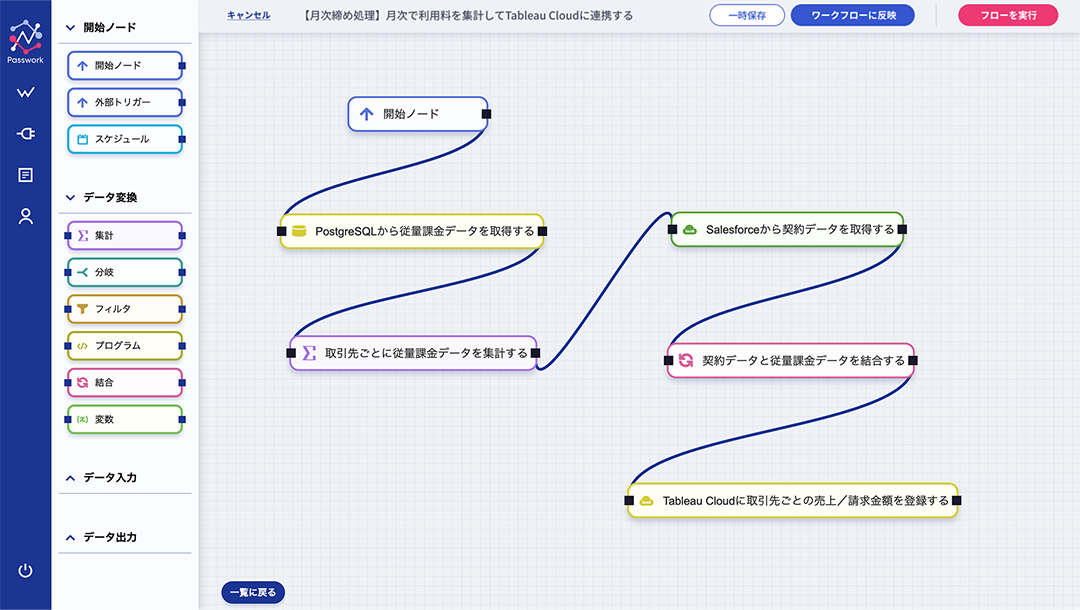
Task: Click the arrow icon on canvas 開始ノード
Action: [x=366, y=114]
